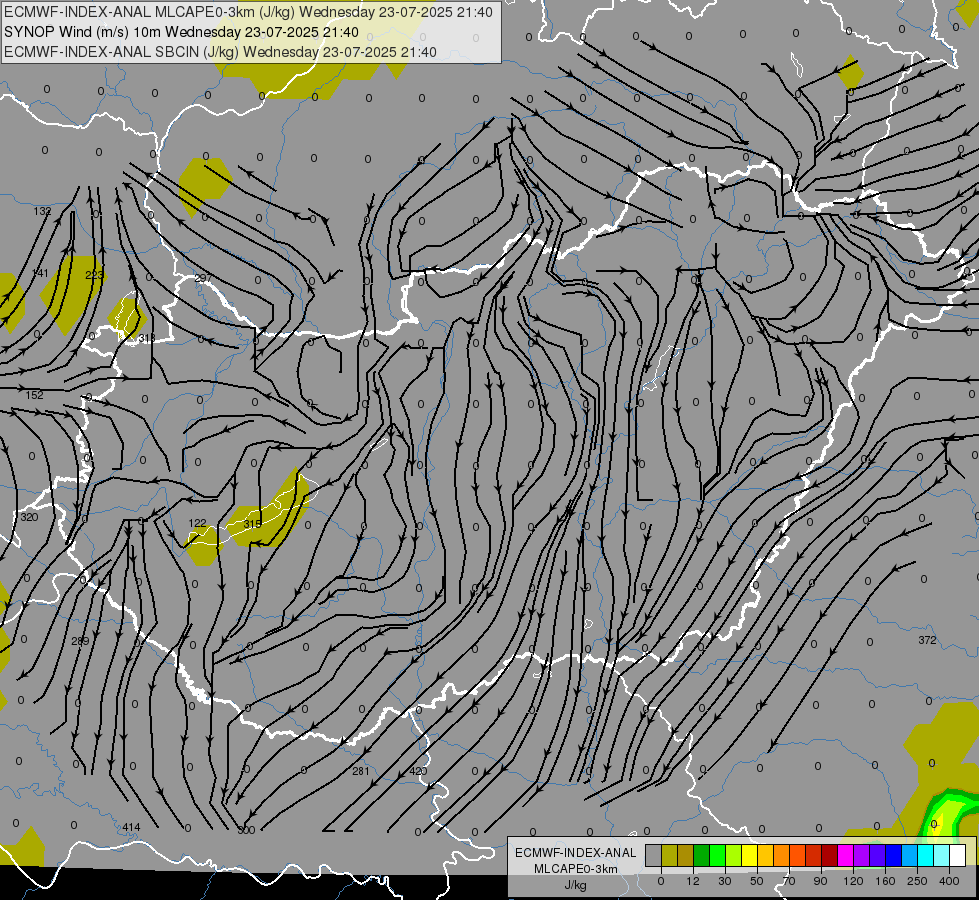Select the olive swatch in the legend
The width and height of the screenshot is (979, 900).
coord(669,855)
